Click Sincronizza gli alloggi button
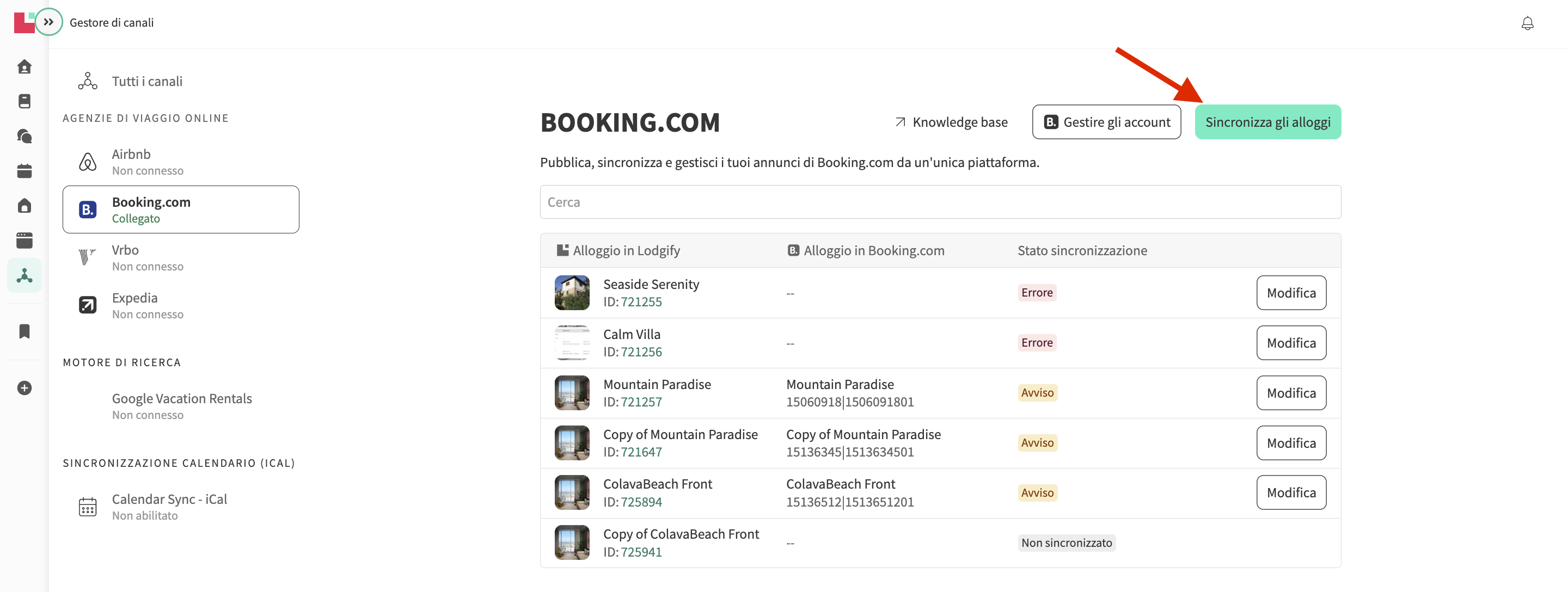This screenshot has width=1568, height=592. pyautogui.click(x=1267, y=122)
